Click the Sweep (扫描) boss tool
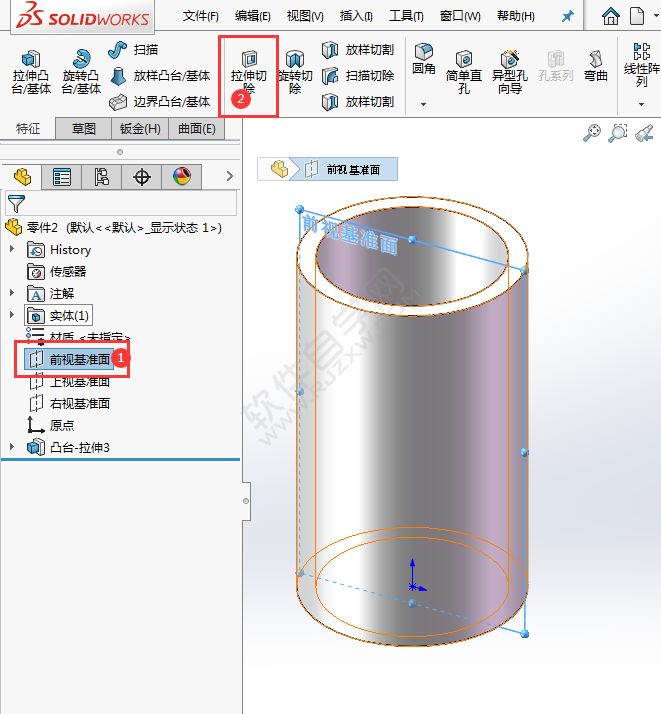This screenshot has height=714, width=661. [133, 50]
